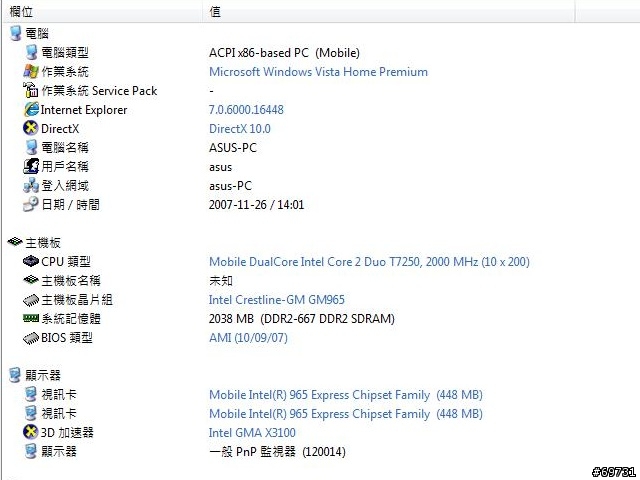The height and width of the screenshot is (480, 640).
Task: Click the 登入網域 network icon
Action: tap(31, 186)
